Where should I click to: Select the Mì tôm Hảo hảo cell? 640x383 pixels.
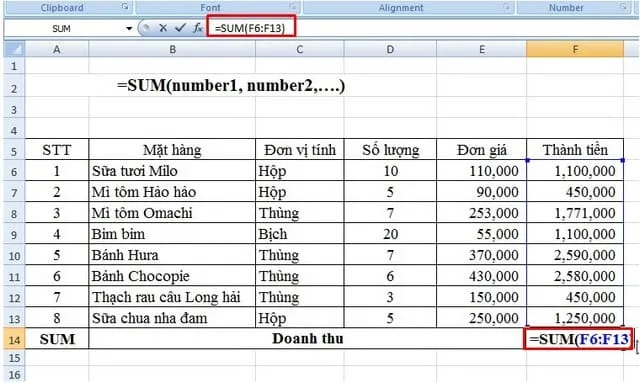click(172, 192)
